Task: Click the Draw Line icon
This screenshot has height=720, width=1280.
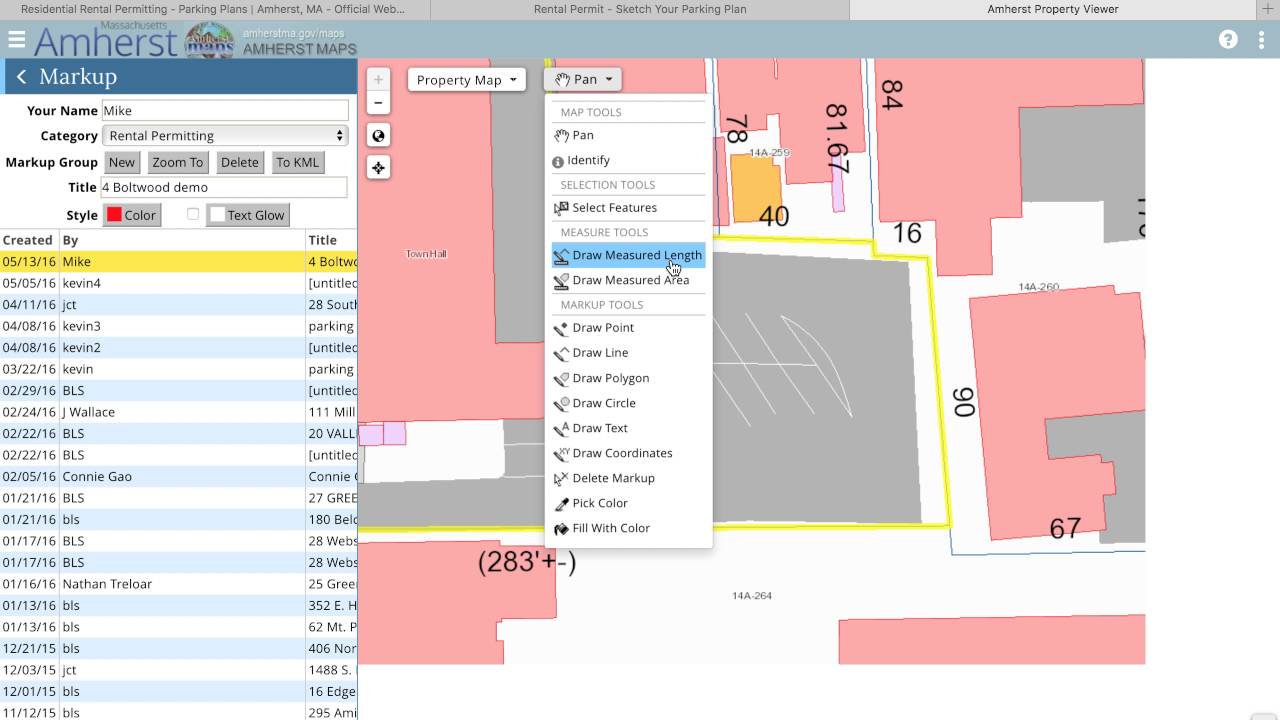Action: (561, 353)
